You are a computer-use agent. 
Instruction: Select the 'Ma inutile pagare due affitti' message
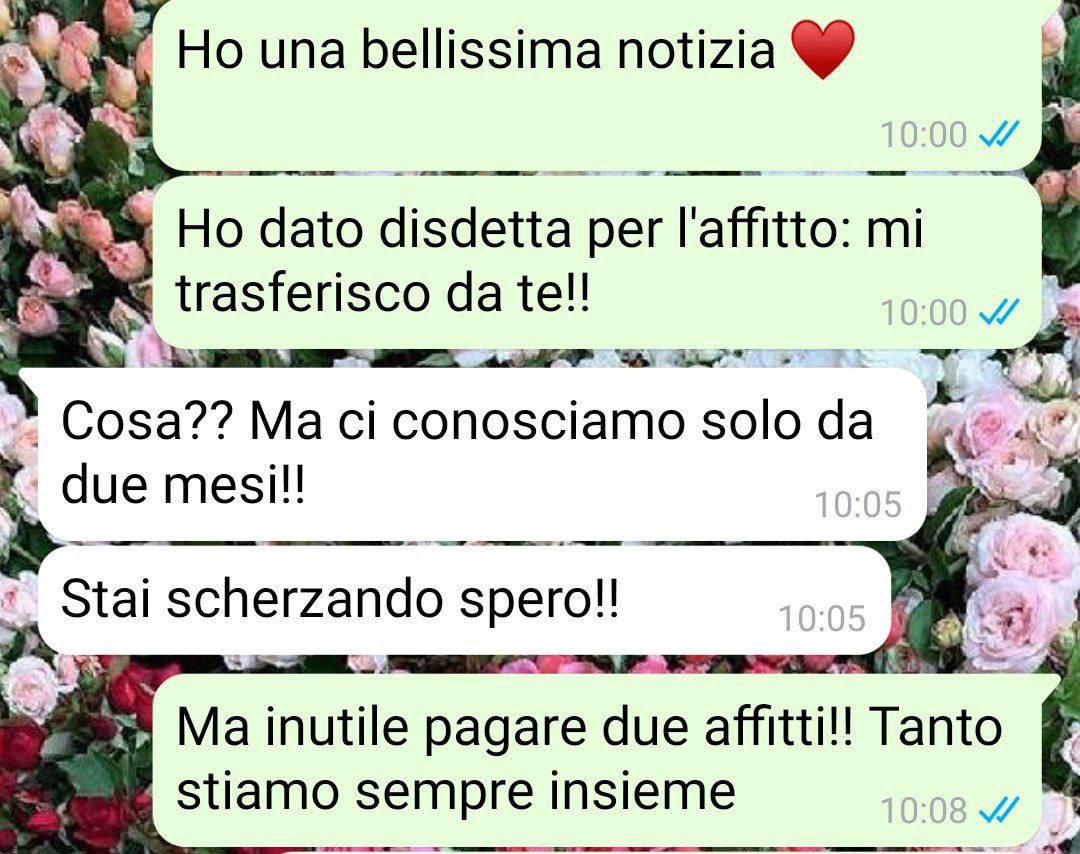point(596,761)
